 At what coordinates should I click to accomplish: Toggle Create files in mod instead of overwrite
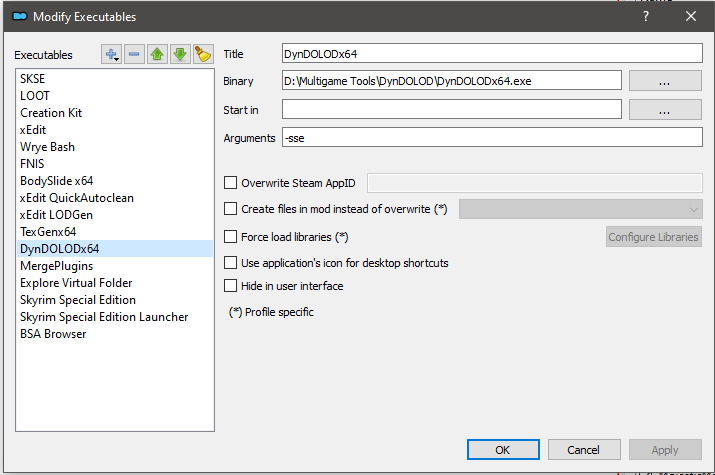231,209
